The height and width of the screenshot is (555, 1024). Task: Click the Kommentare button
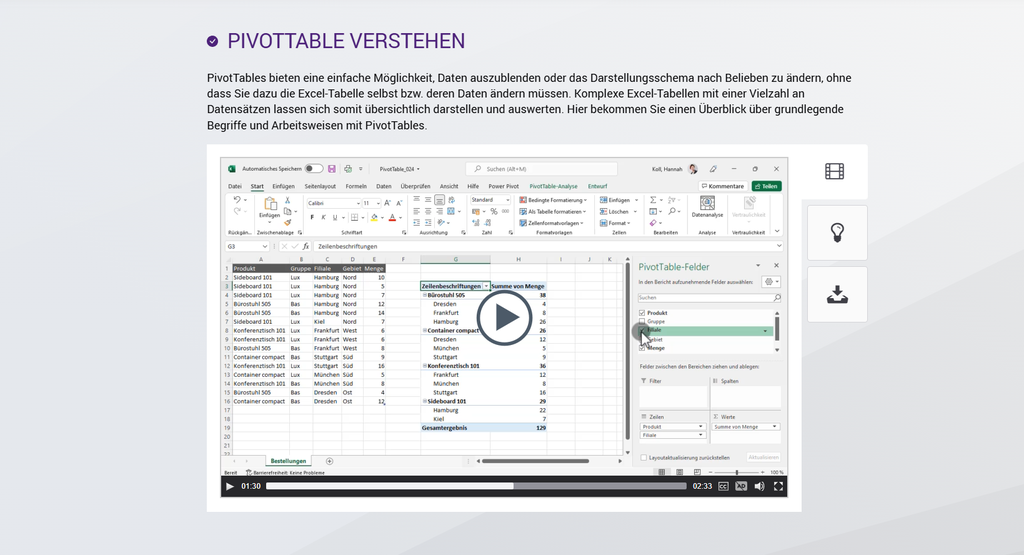722,186
